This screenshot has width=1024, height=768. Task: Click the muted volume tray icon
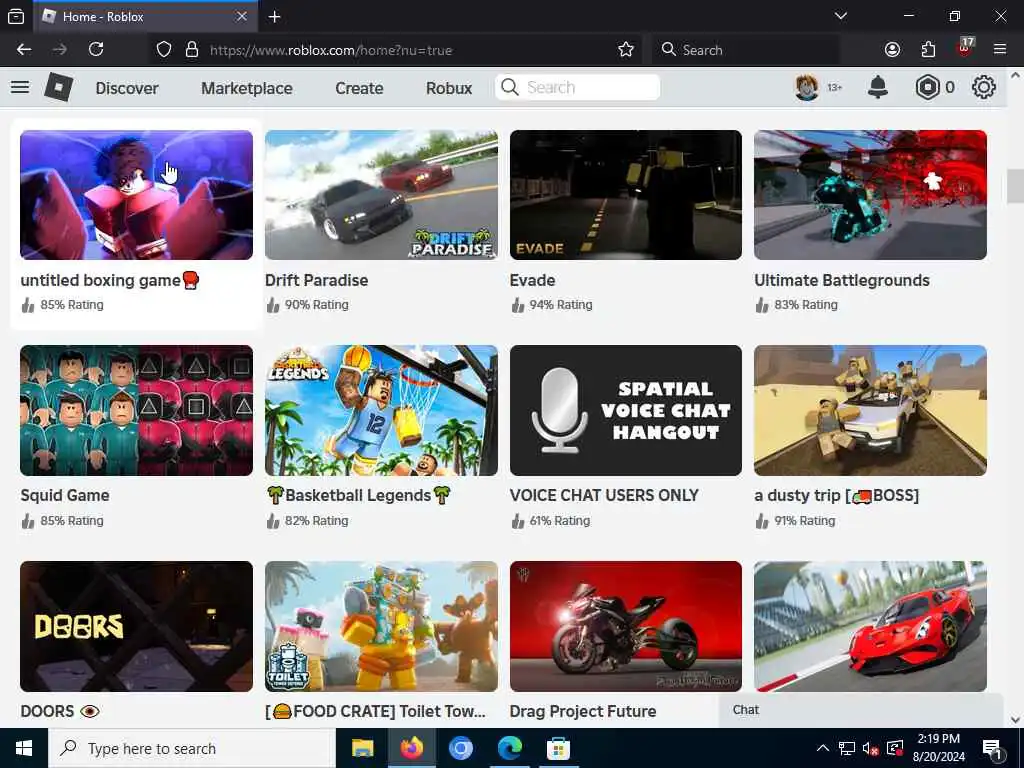[x=870, y=748]
